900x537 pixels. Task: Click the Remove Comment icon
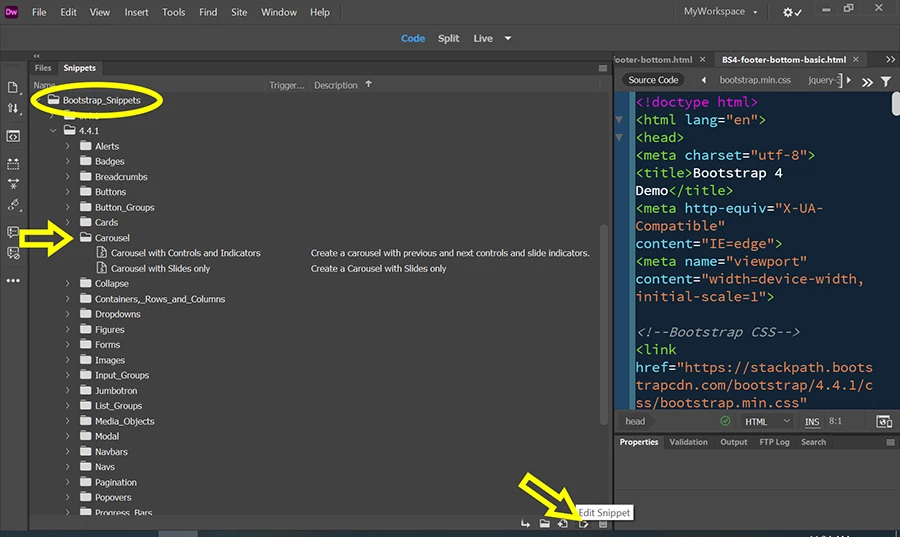point(13,253)
